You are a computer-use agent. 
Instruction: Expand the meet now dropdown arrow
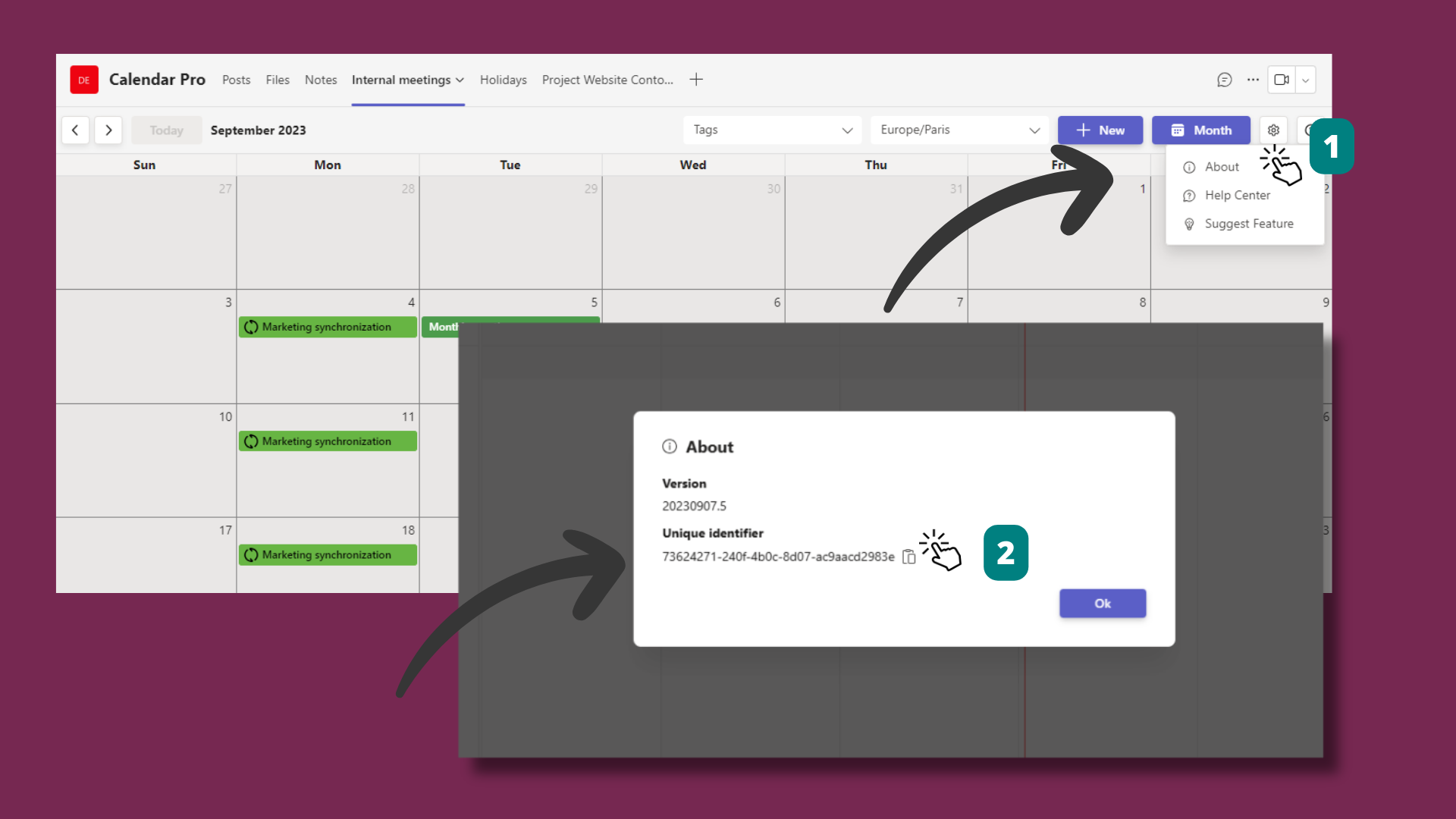coord(1305,80)
